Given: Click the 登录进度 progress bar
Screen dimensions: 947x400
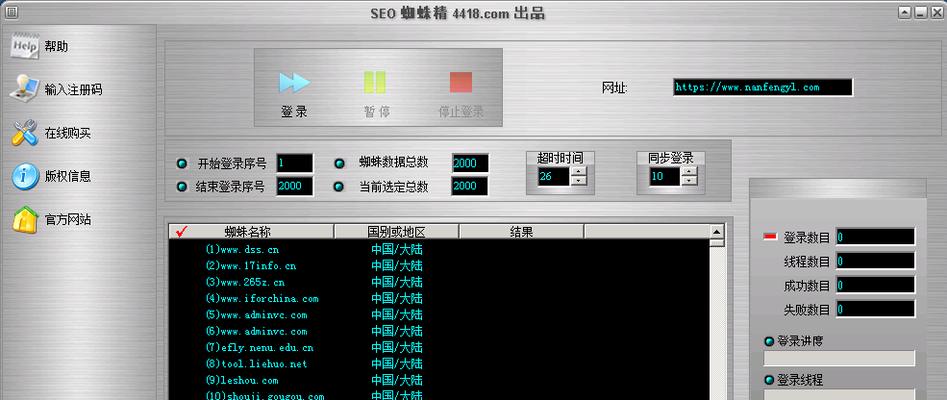Looking at the screenshot, I should point(839,358).
